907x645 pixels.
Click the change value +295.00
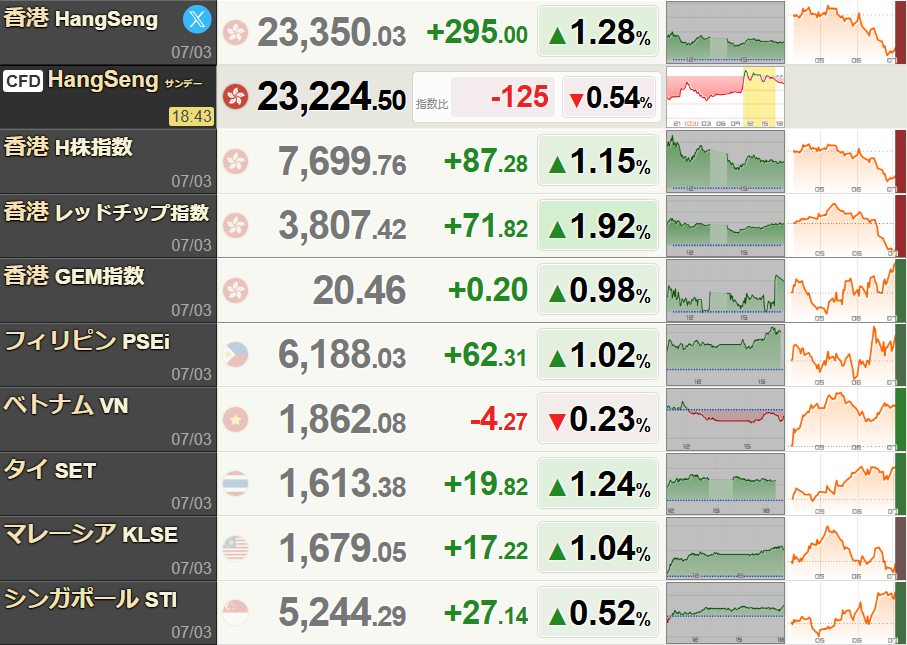(x=477, y=32)
